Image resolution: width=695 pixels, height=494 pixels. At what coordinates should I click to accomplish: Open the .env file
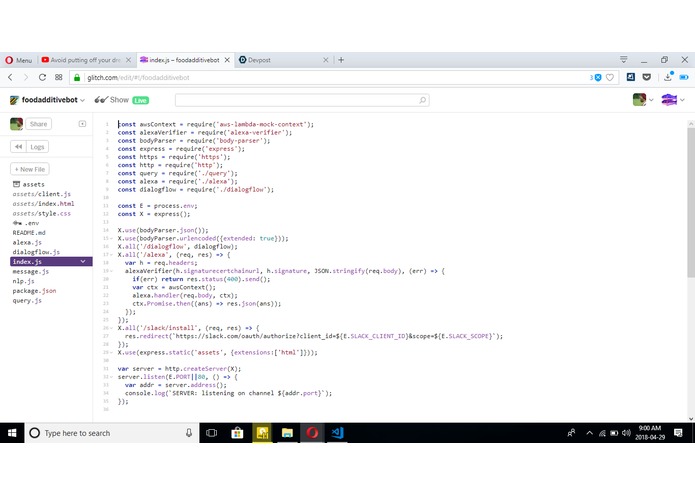click(26, 223)
